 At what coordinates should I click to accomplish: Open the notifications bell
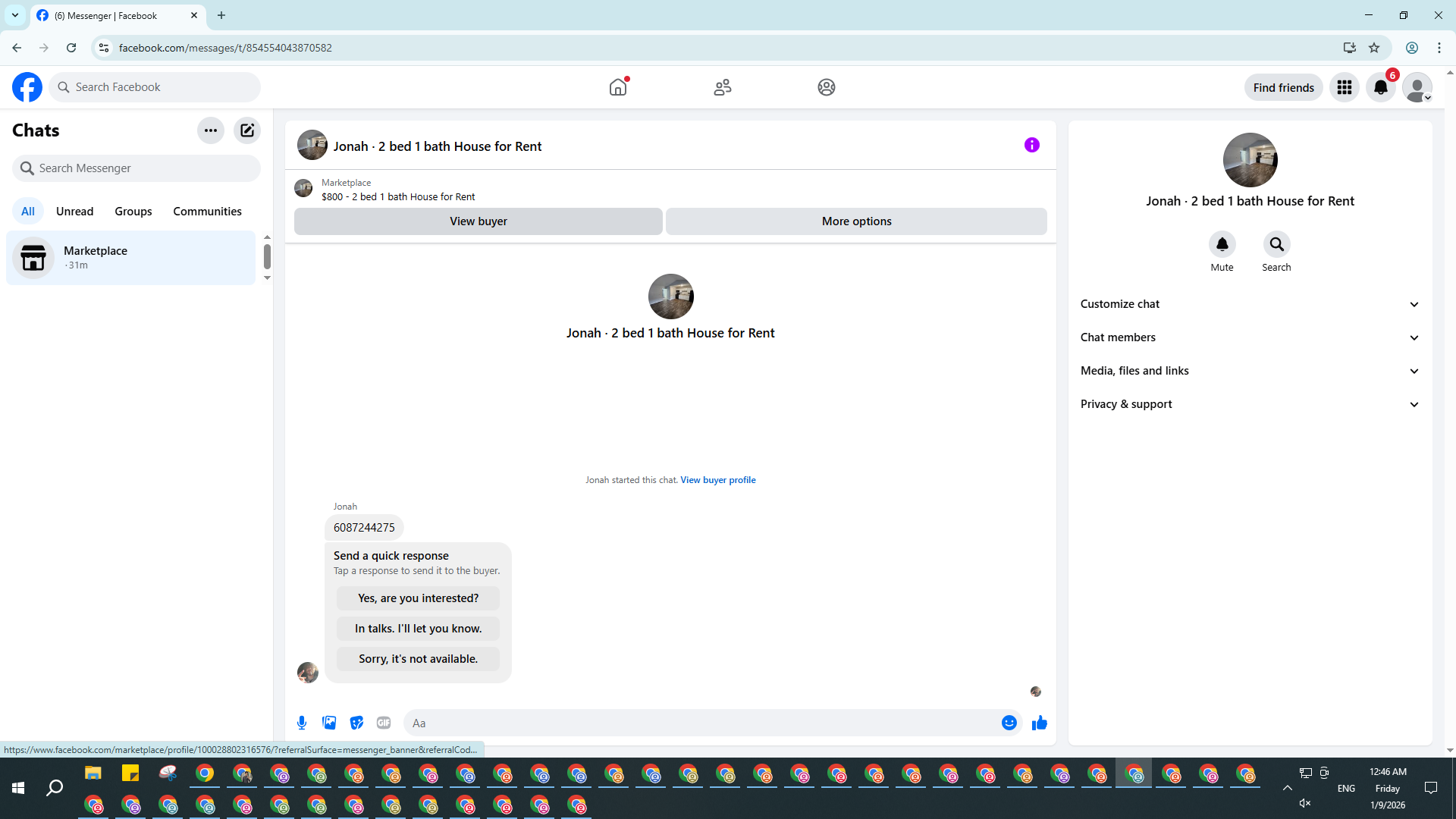[1381, 87]
